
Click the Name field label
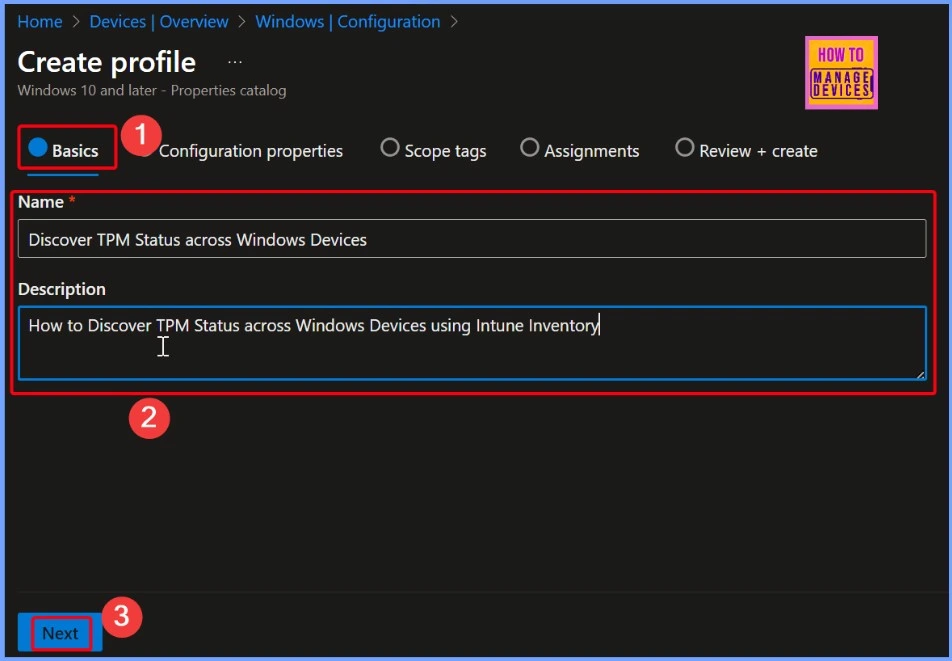[x=41, y=202]
